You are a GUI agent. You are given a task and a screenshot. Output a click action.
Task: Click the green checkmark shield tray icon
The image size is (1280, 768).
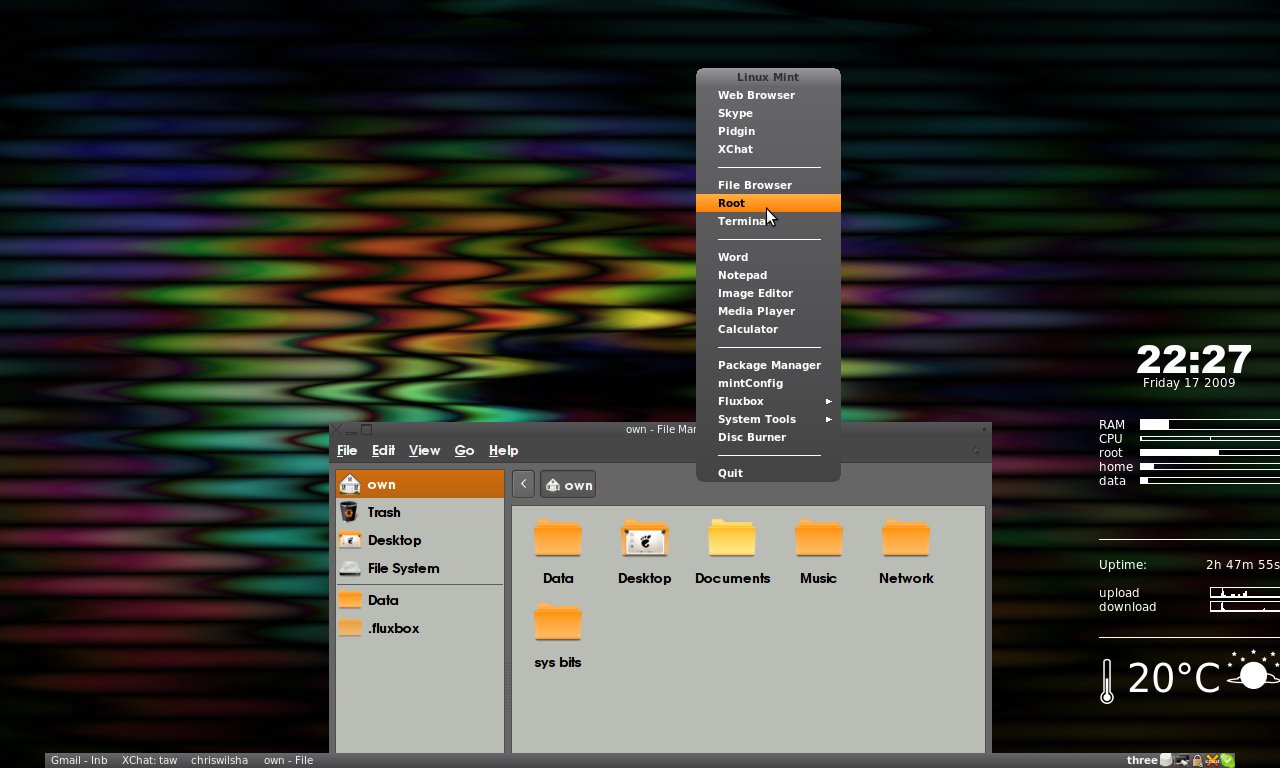pos(1227,760)
